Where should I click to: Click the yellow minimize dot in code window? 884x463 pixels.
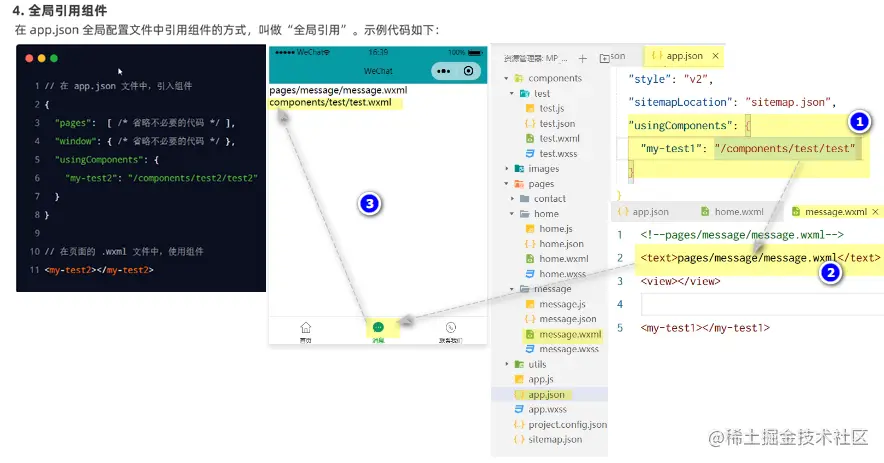[x=42, y=58]
